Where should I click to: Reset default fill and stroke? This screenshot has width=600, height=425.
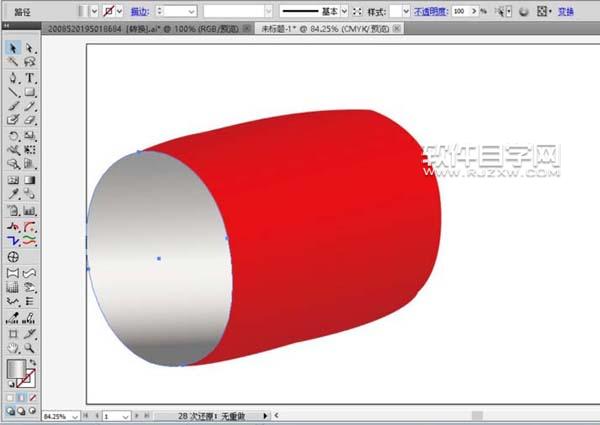coord(10,383)
